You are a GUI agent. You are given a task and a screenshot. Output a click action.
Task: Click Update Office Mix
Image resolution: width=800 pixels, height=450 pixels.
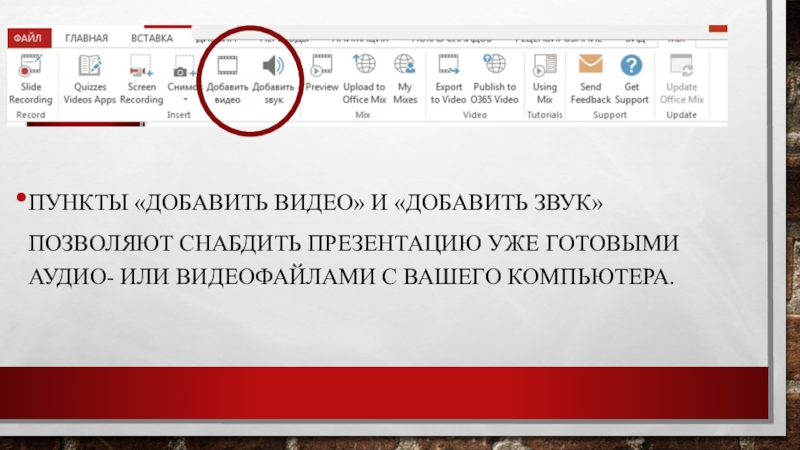click(682, 78)
